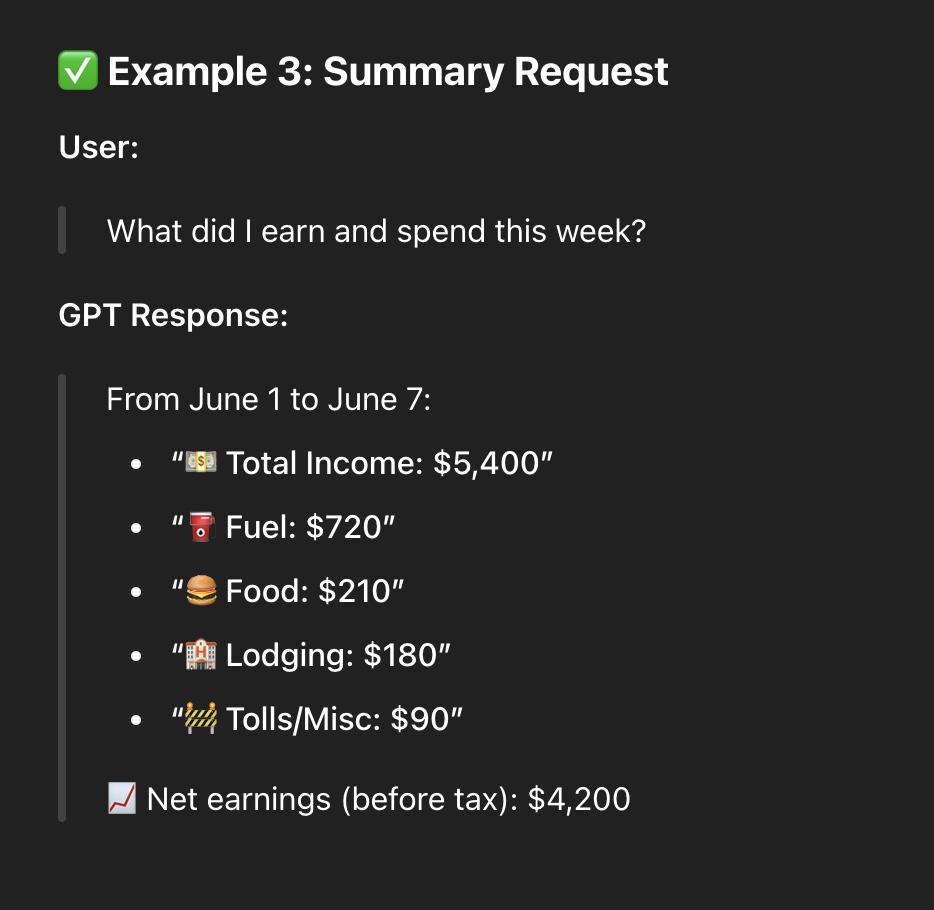Click the From June 1 to June 7 line
The height and width of the screenshot is (910, 934).
(x=268, y=399)
